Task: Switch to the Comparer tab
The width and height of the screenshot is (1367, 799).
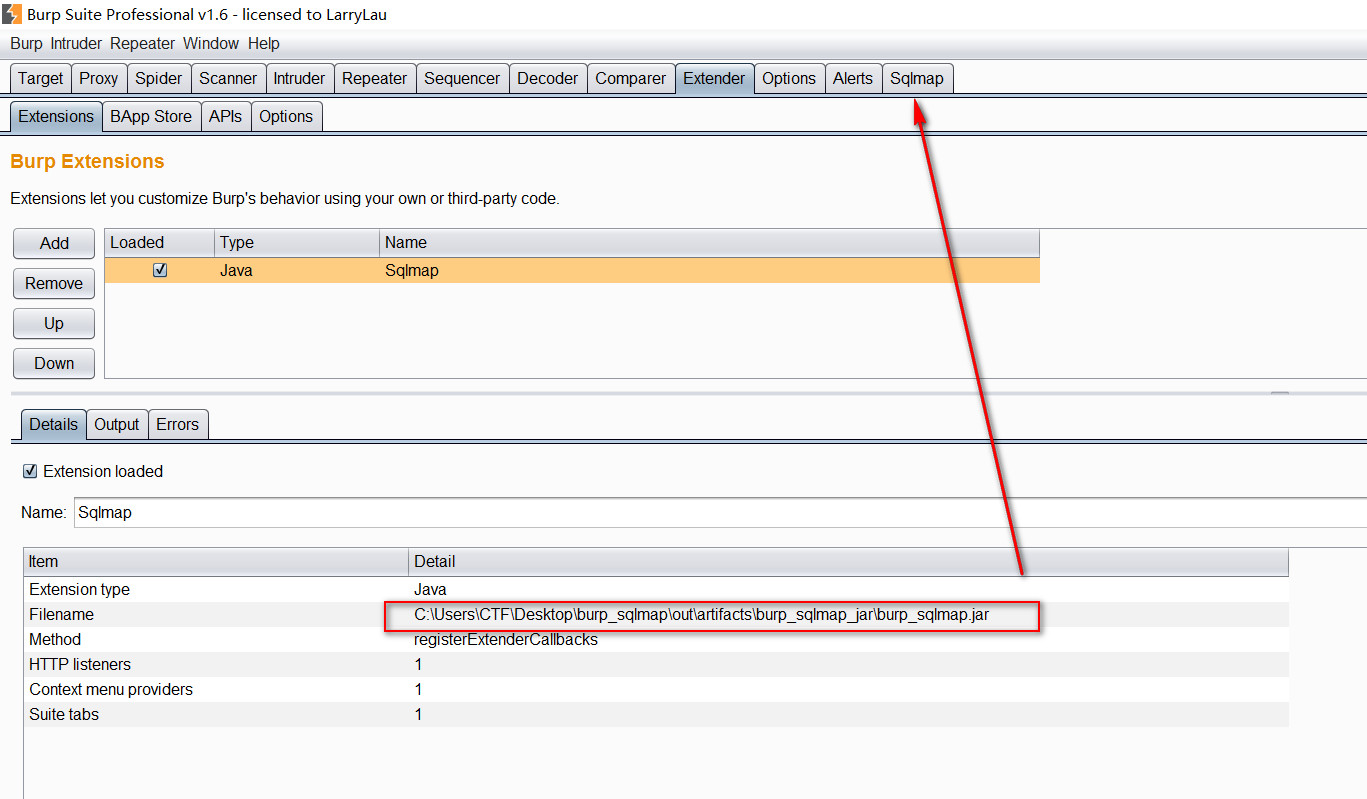Action: (631, 78)
